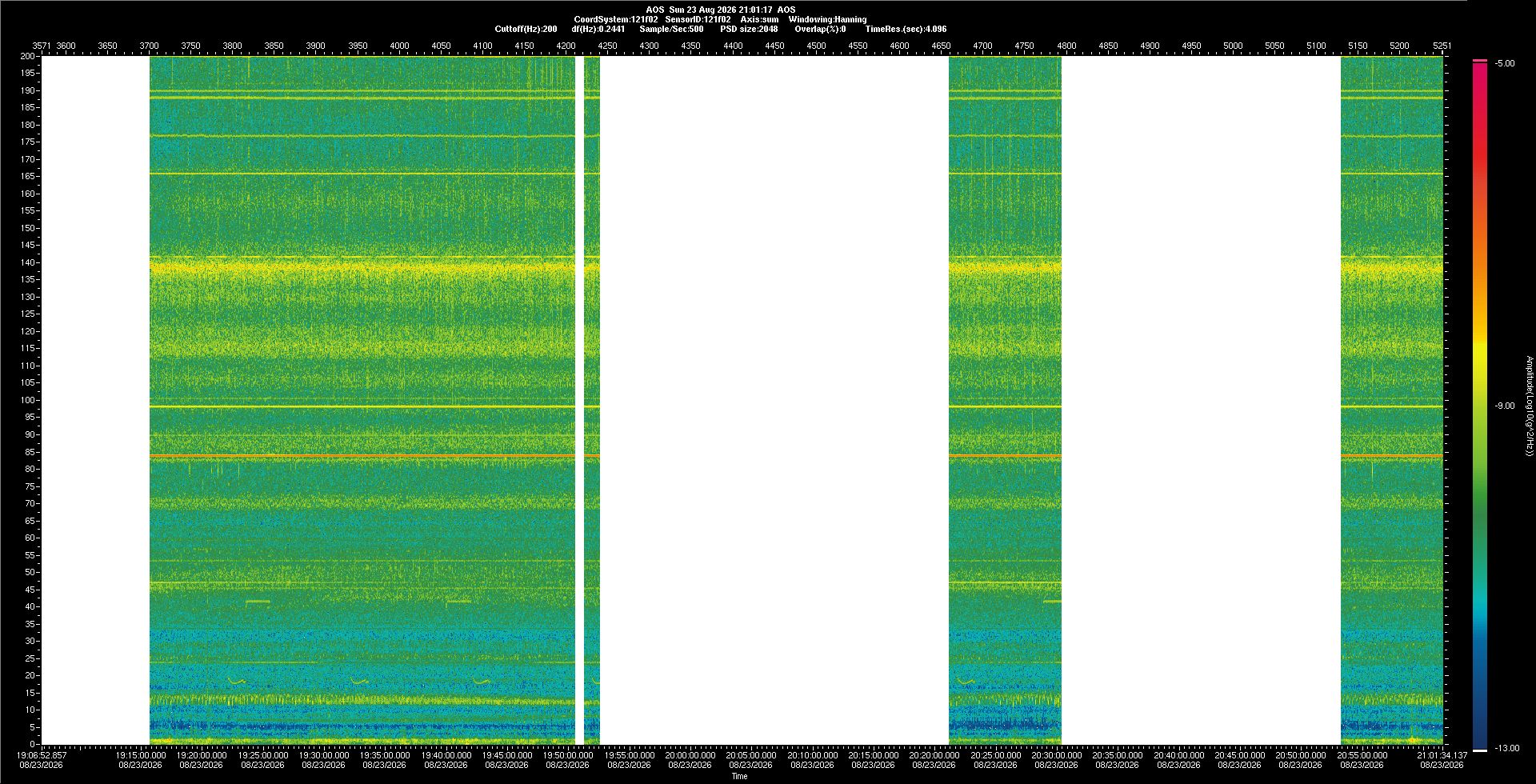Click the top-axis first tick label "3571"

(x=42, y=46)
